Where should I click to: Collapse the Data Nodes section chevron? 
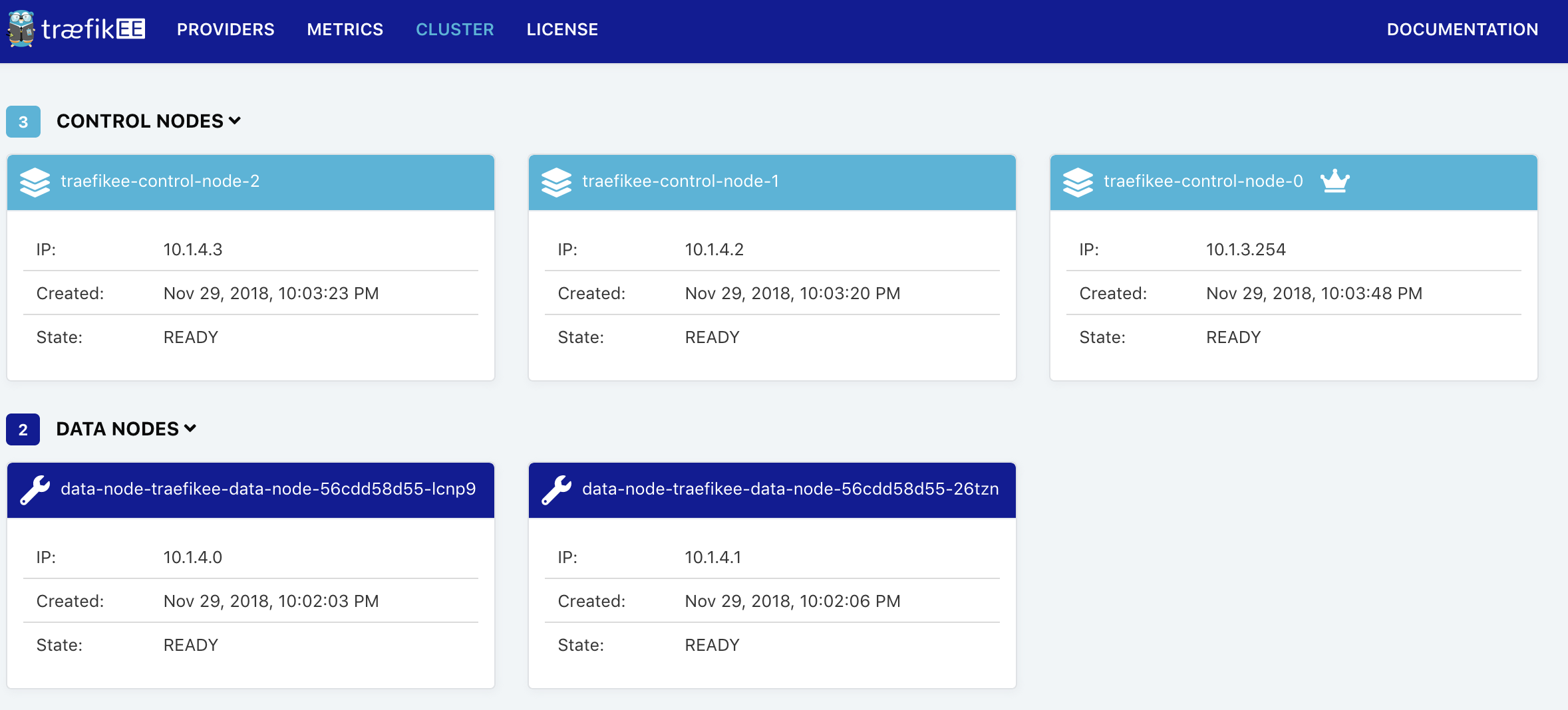pos(190,429)
